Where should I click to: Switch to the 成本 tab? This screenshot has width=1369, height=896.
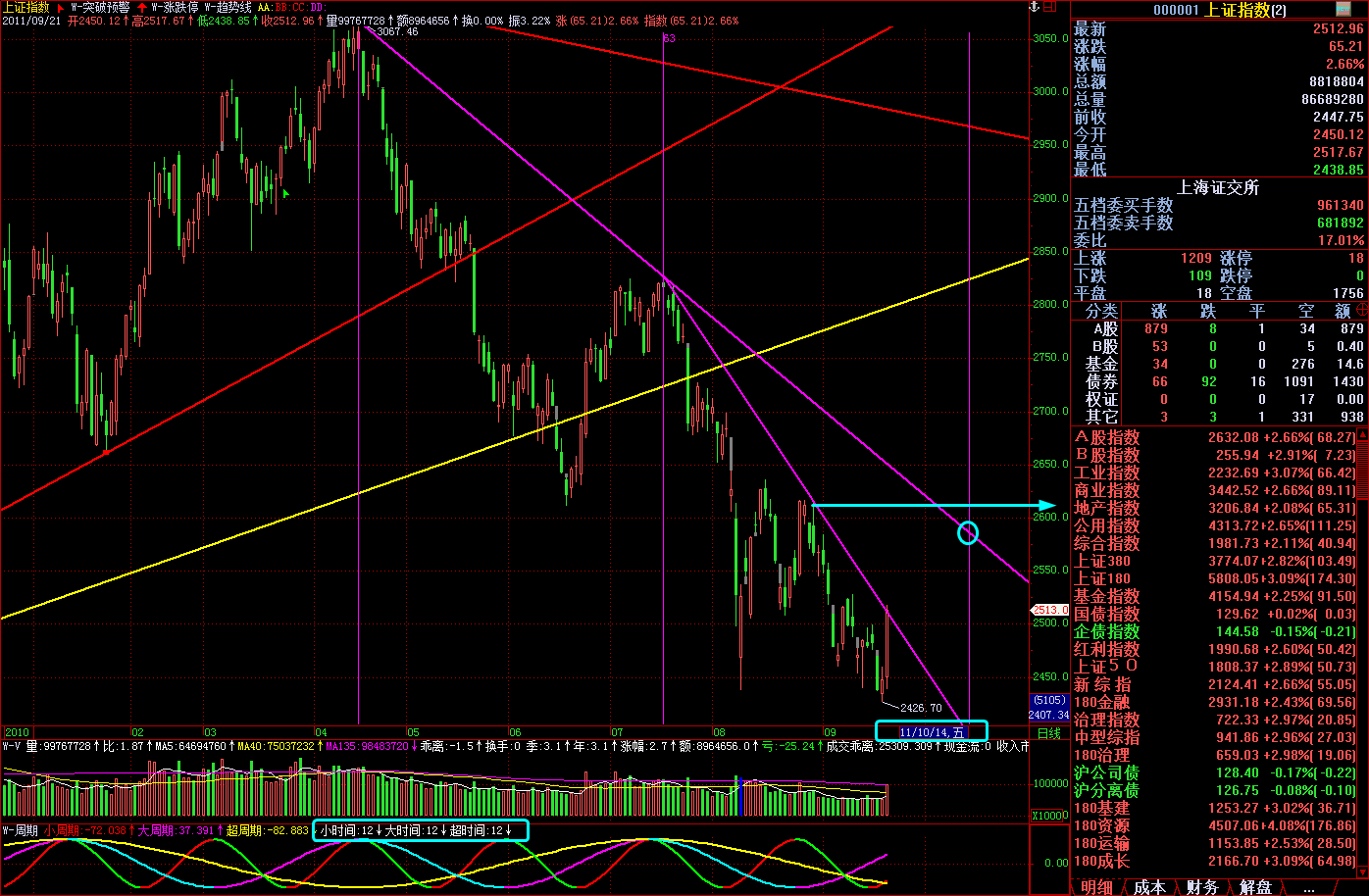1149,887
